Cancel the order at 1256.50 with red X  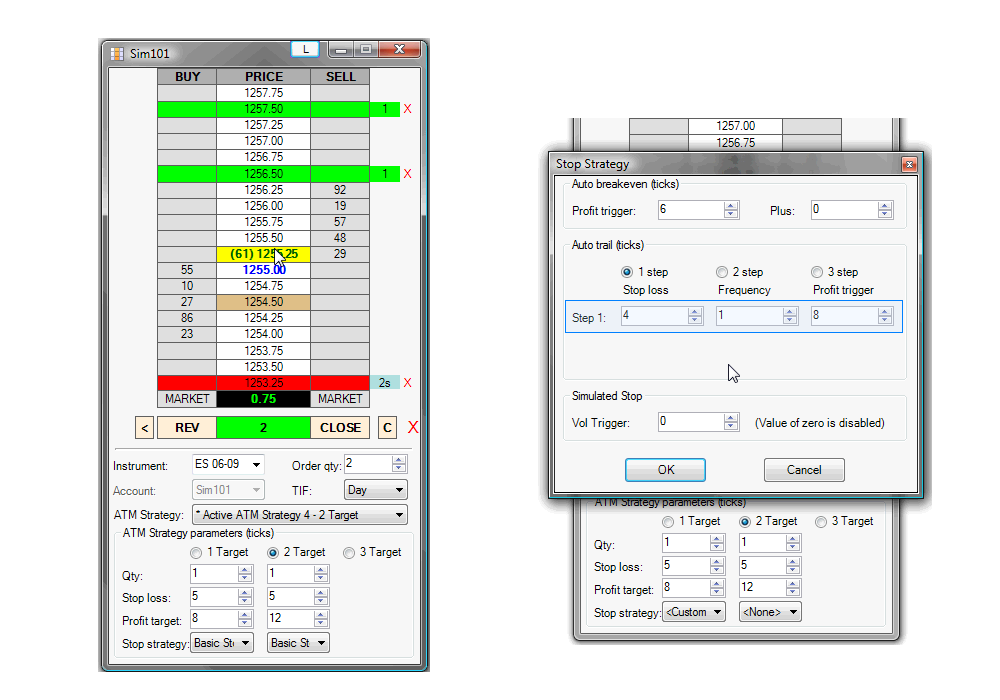[x=408, y=173]
